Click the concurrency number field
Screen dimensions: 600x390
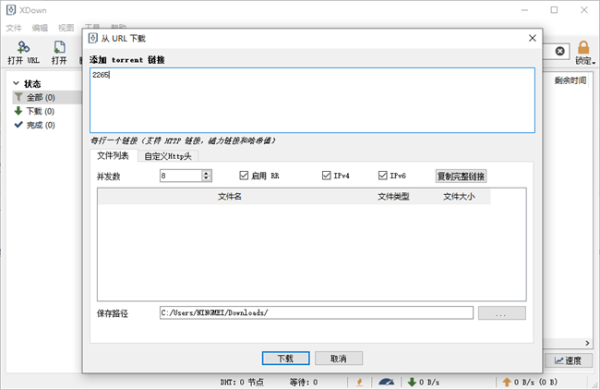click(x=181, y=176)
